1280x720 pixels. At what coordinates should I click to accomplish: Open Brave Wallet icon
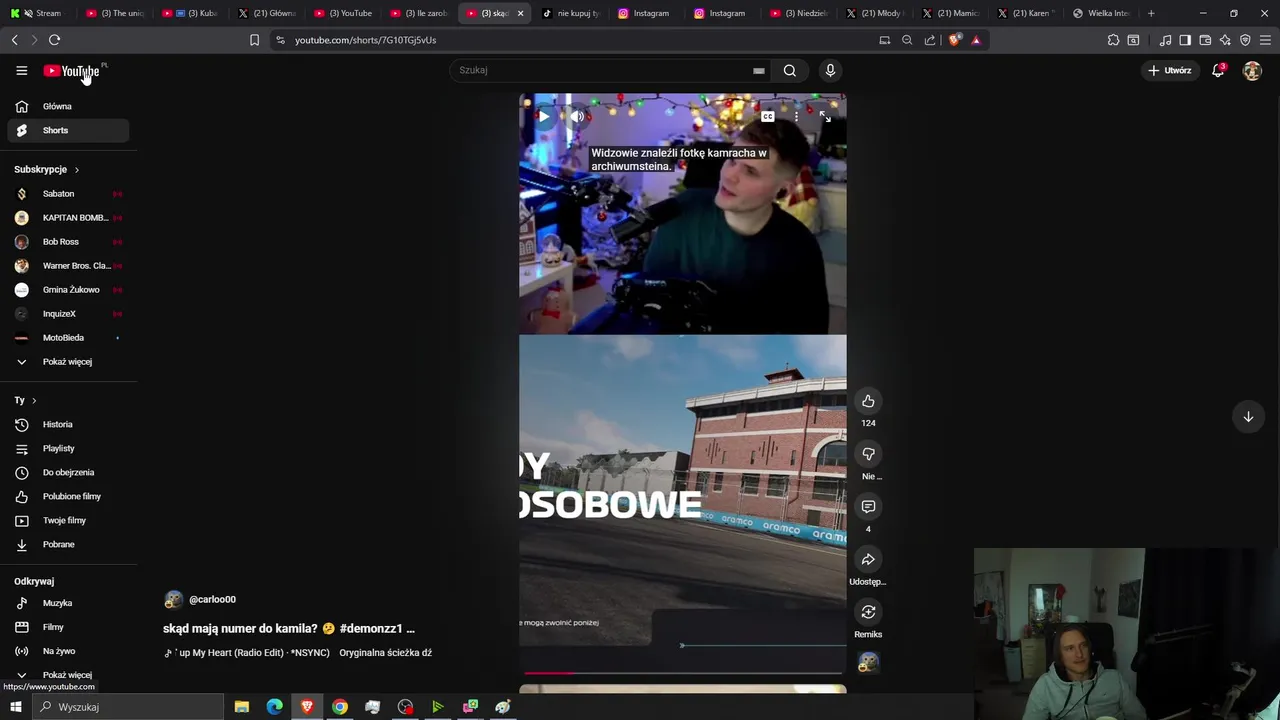[1205, 40]
